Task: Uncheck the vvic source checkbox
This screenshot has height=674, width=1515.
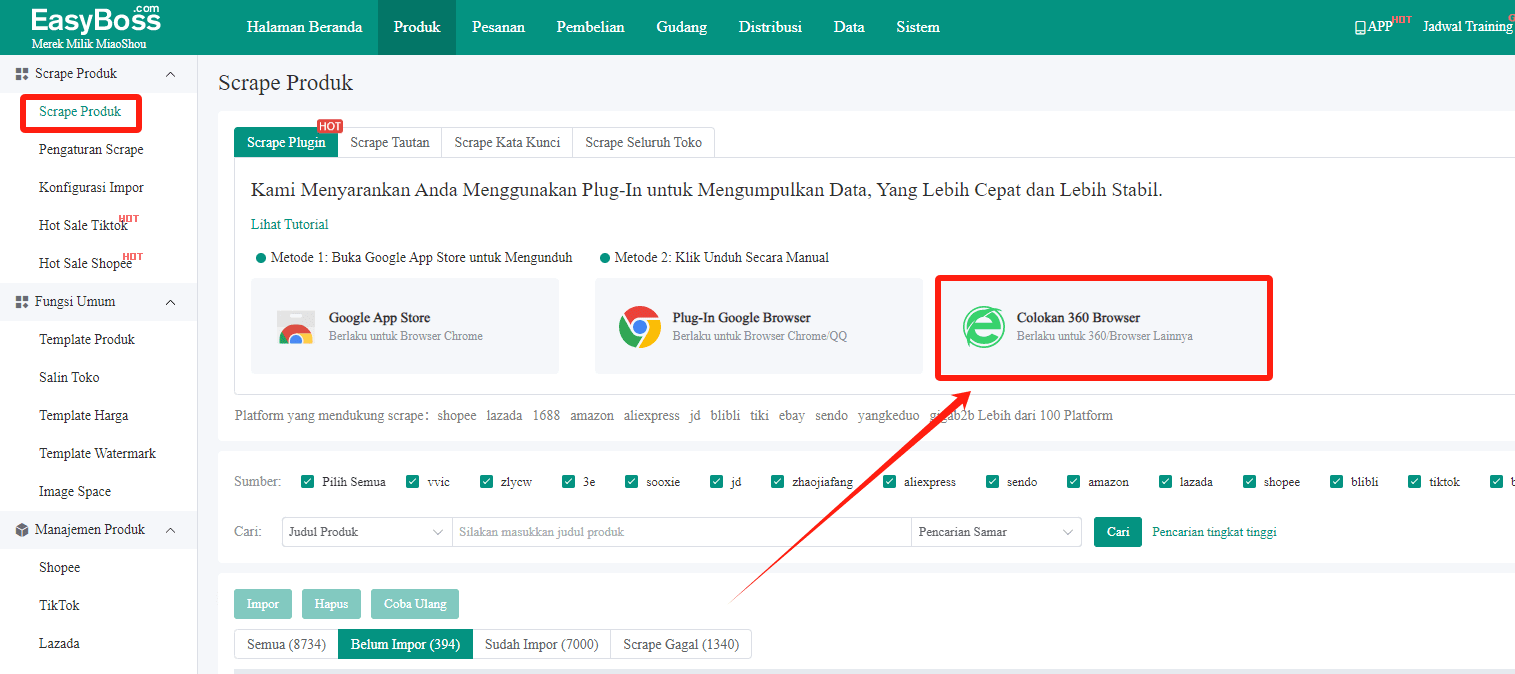Action: click(x=413, y=482)
